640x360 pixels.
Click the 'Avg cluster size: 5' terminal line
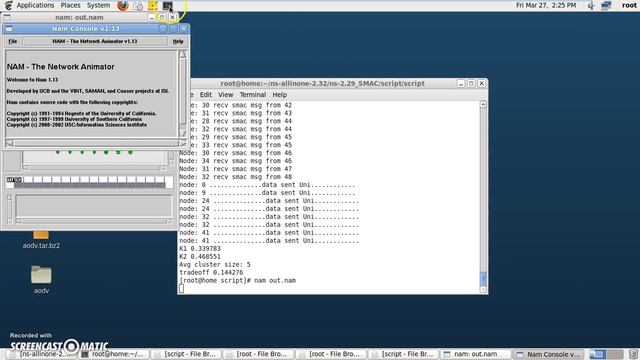(215, 264)
